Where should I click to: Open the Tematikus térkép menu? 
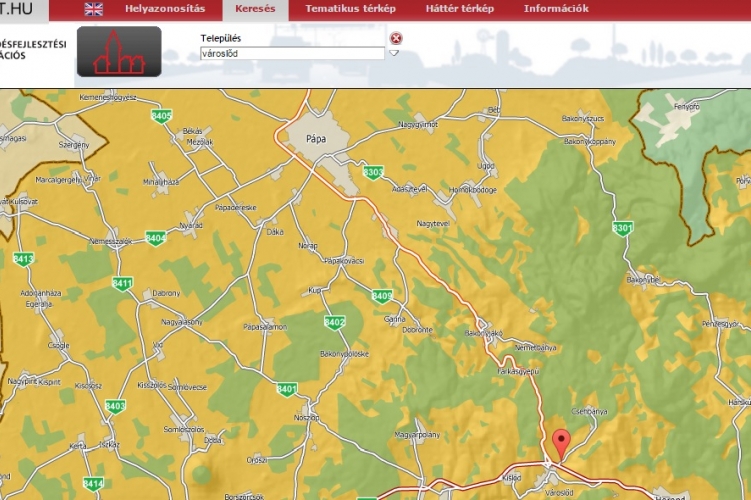(x=350, y=9)
